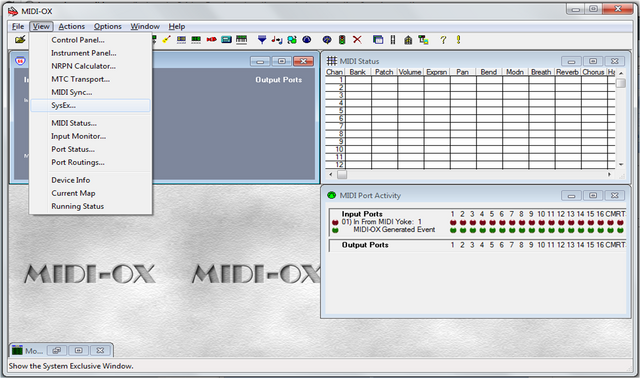Choose Instrument Panel... from View menu
The width and height of the screenshot is (640, 378).
pos(90,53)
